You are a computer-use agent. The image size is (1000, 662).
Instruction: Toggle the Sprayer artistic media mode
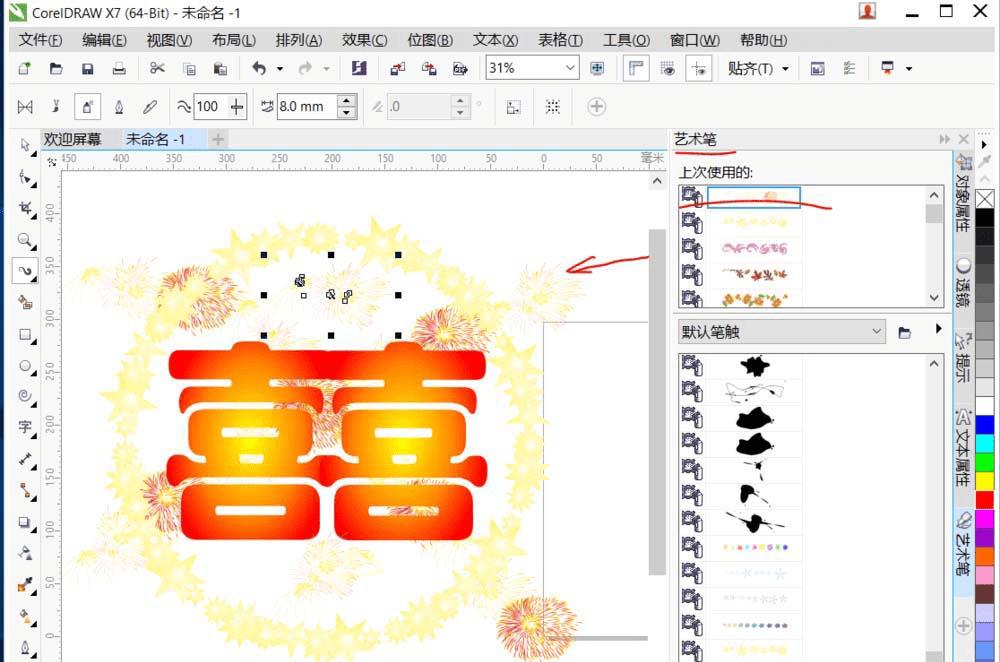point(87,107)
